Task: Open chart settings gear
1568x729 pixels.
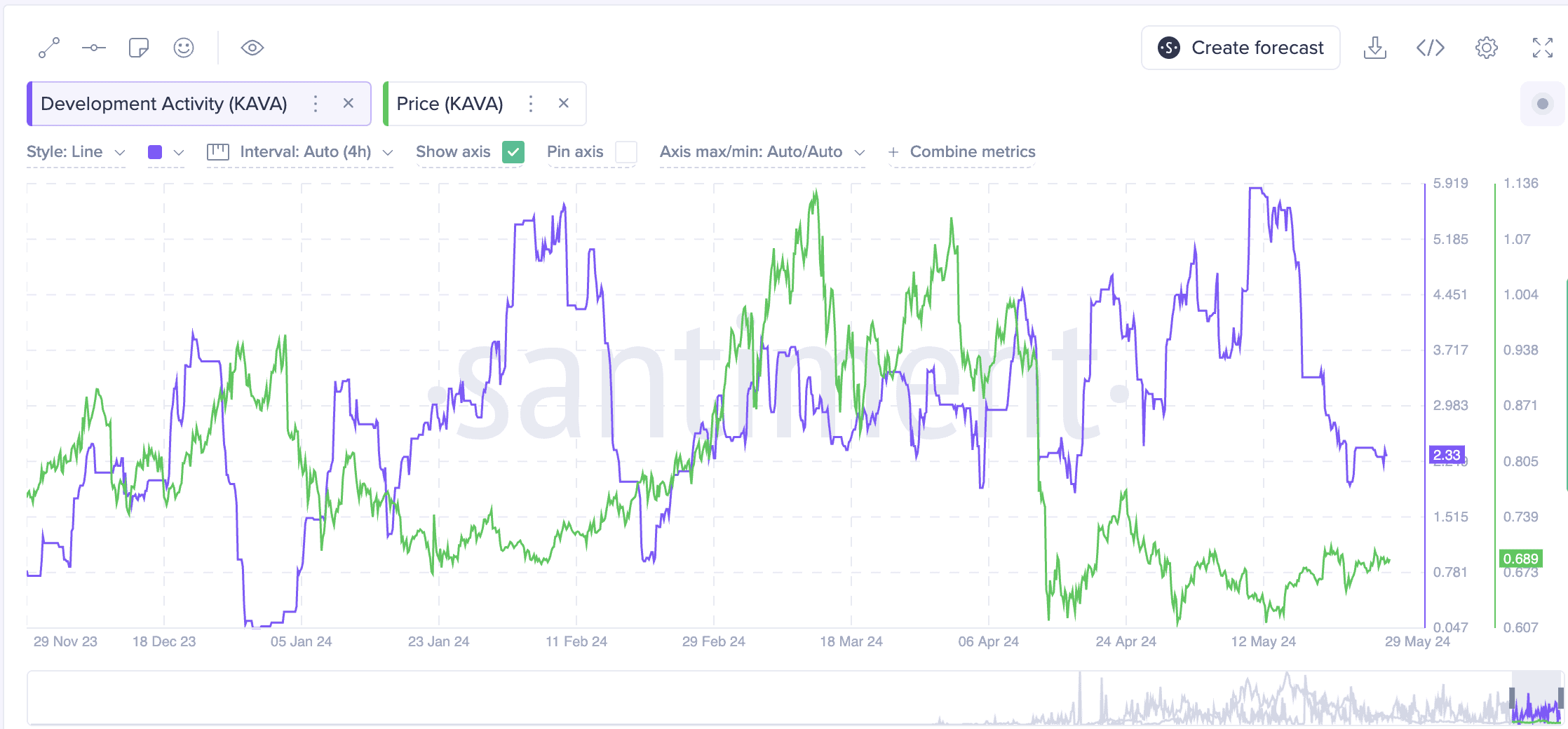Action: (1487, 48)
